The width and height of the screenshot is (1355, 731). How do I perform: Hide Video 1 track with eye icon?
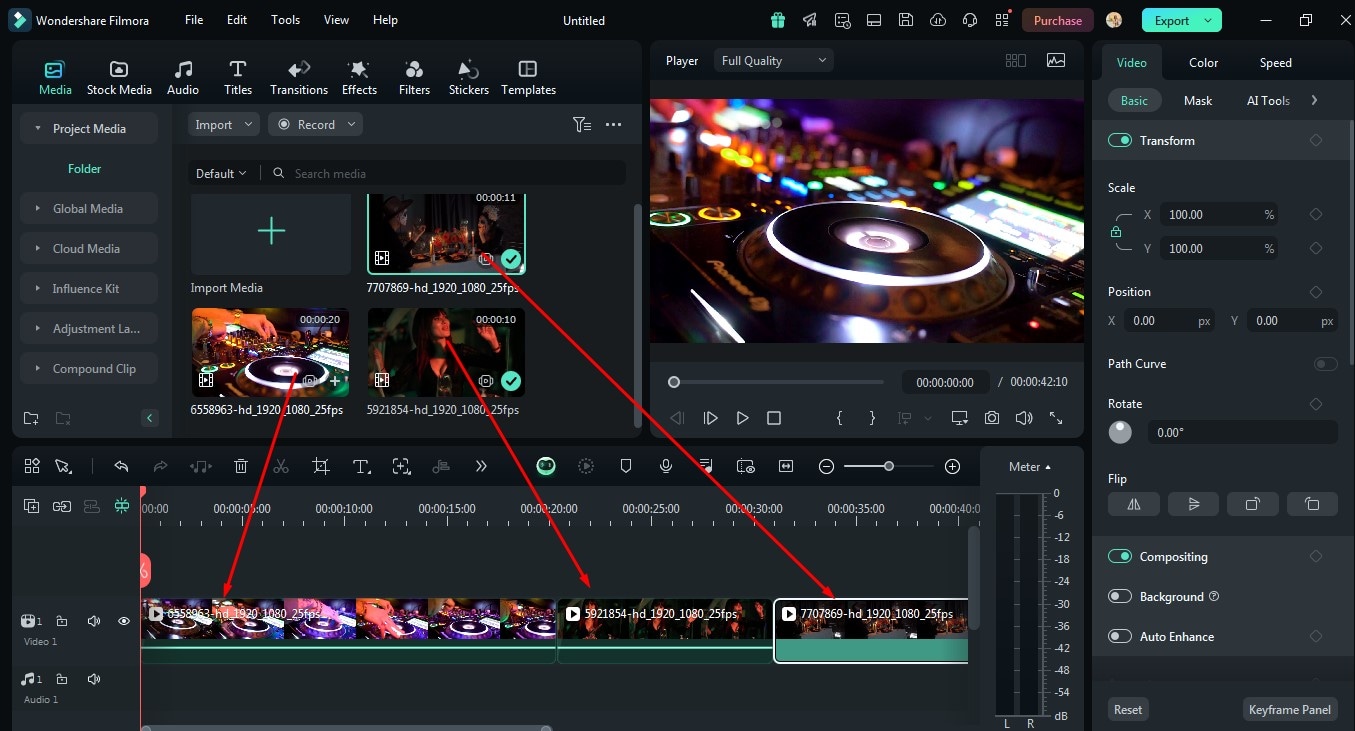point(124,621)
